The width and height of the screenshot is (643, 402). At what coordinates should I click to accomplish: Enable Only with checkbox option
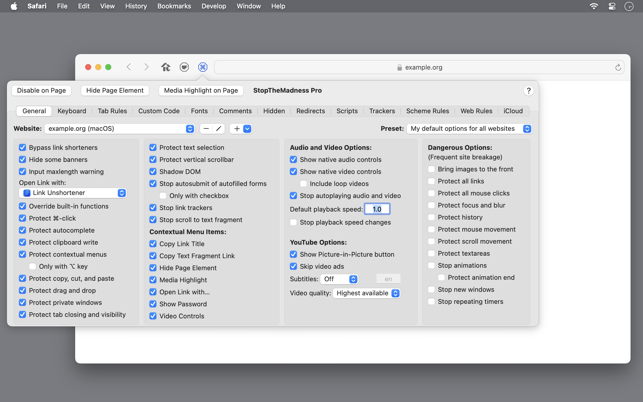163,196
